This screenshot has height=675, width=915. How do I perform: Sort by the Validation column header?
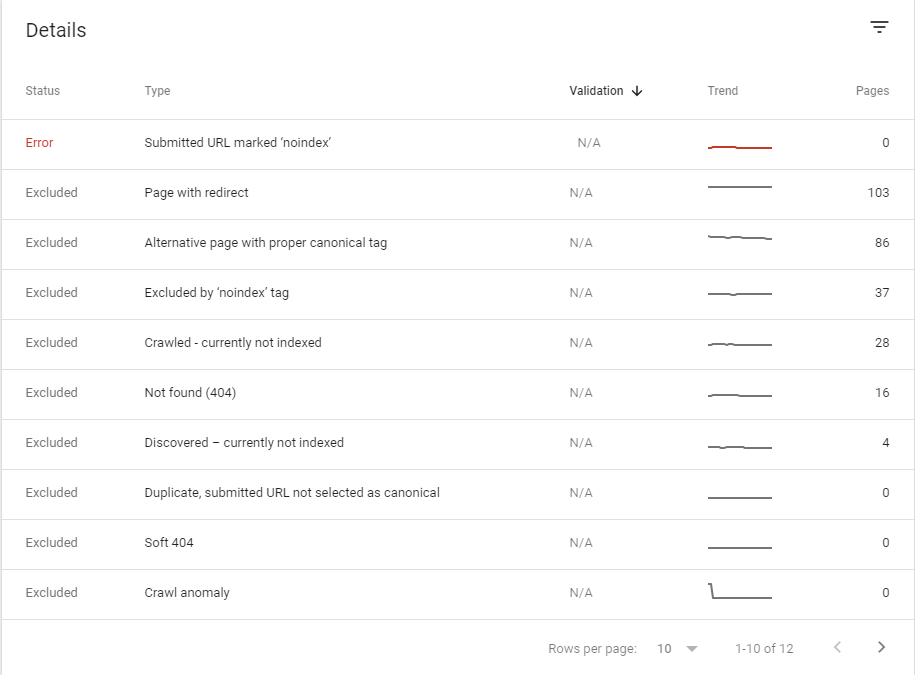pos(596,91)
